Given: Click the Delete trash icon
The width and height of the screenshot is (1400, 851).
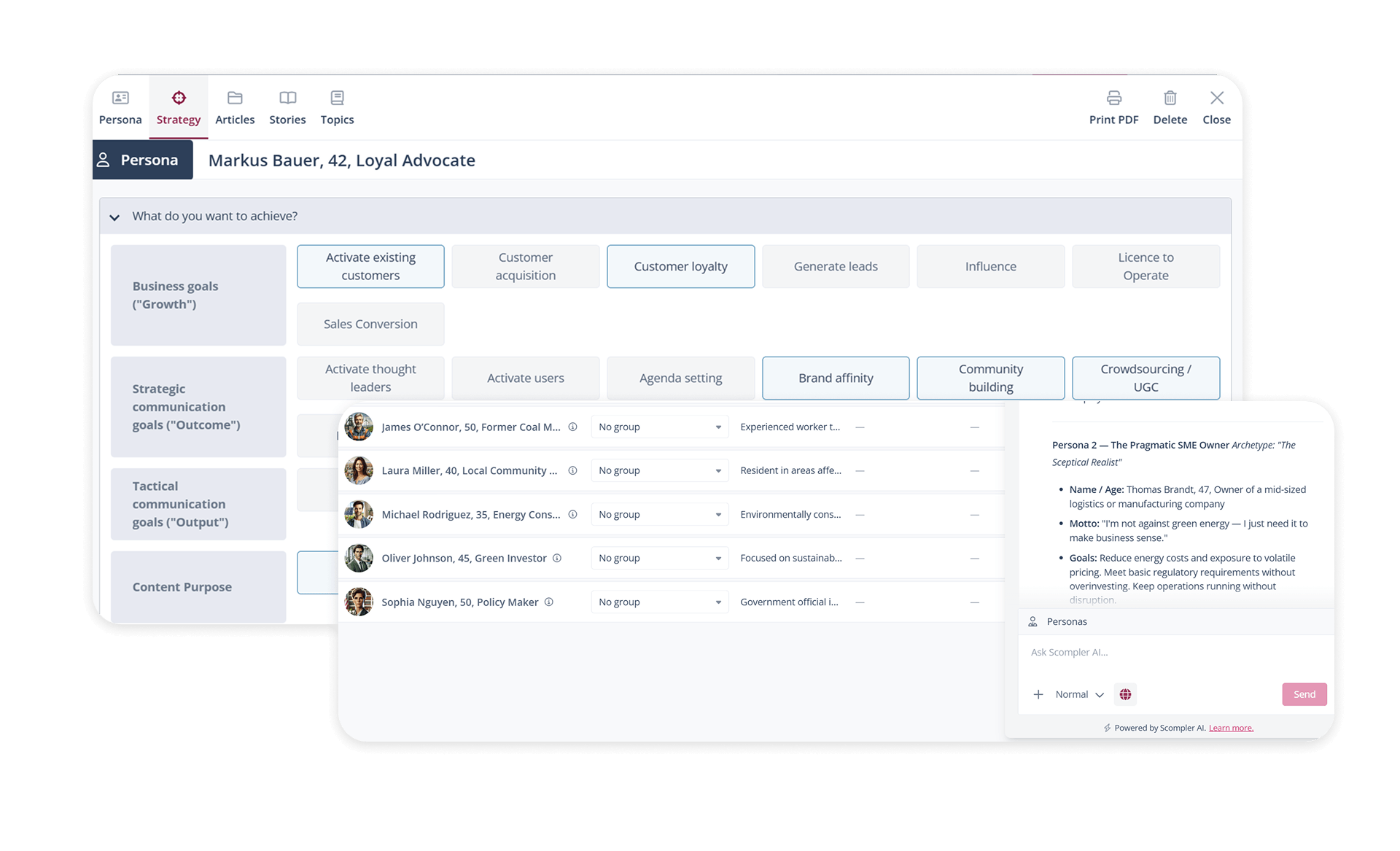Looking at the screenshot, I should 1170,98.
